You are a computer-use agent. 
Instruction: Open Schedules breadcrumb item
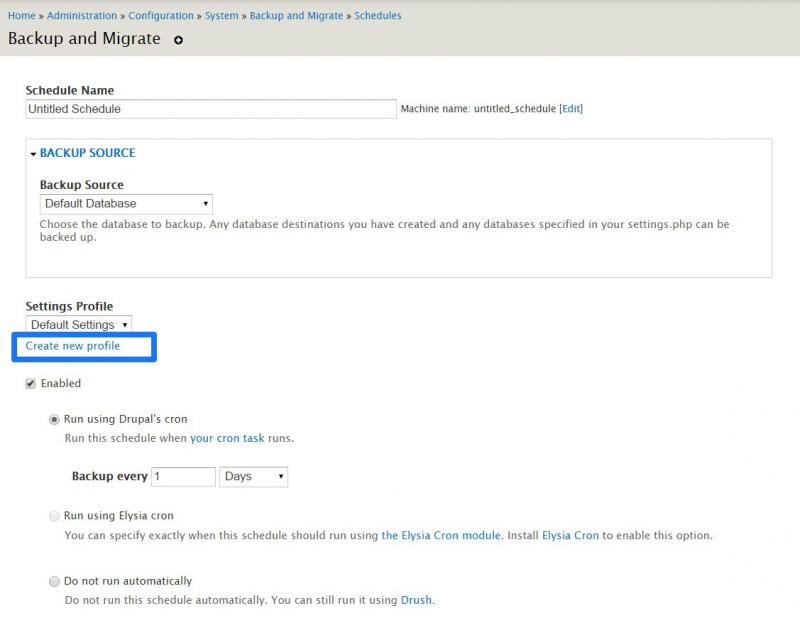(x=378, y=16)
